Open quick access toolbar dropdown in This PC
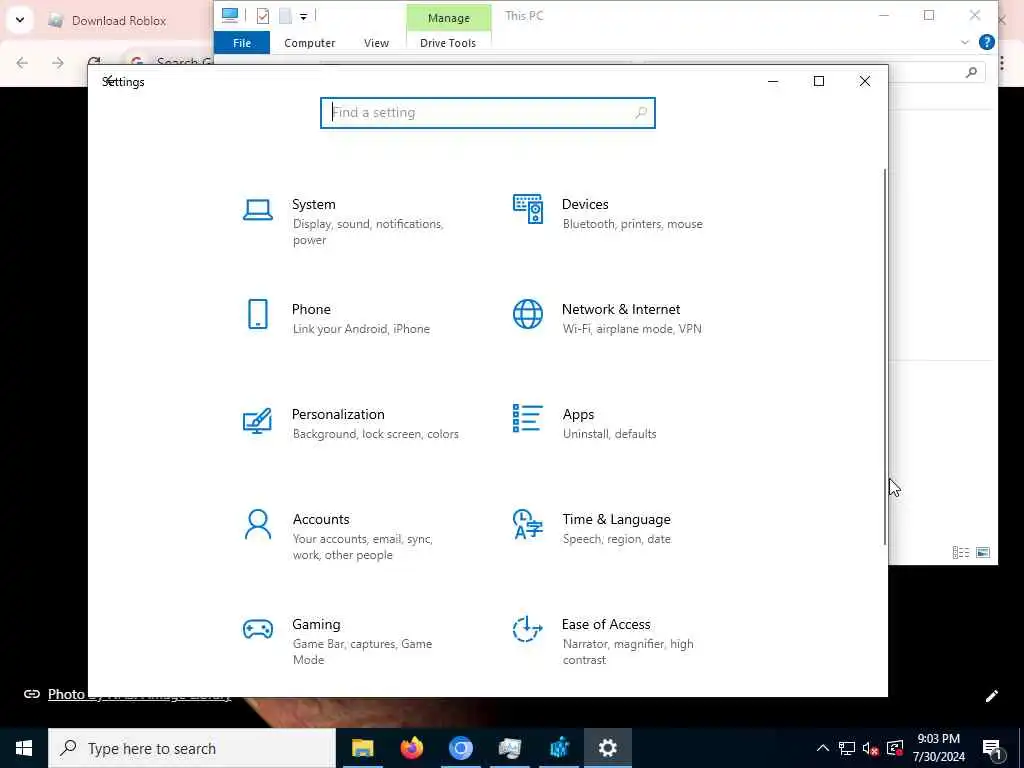Image resolution: width=1024 pixels, height=768 pixels. [304, 16]
